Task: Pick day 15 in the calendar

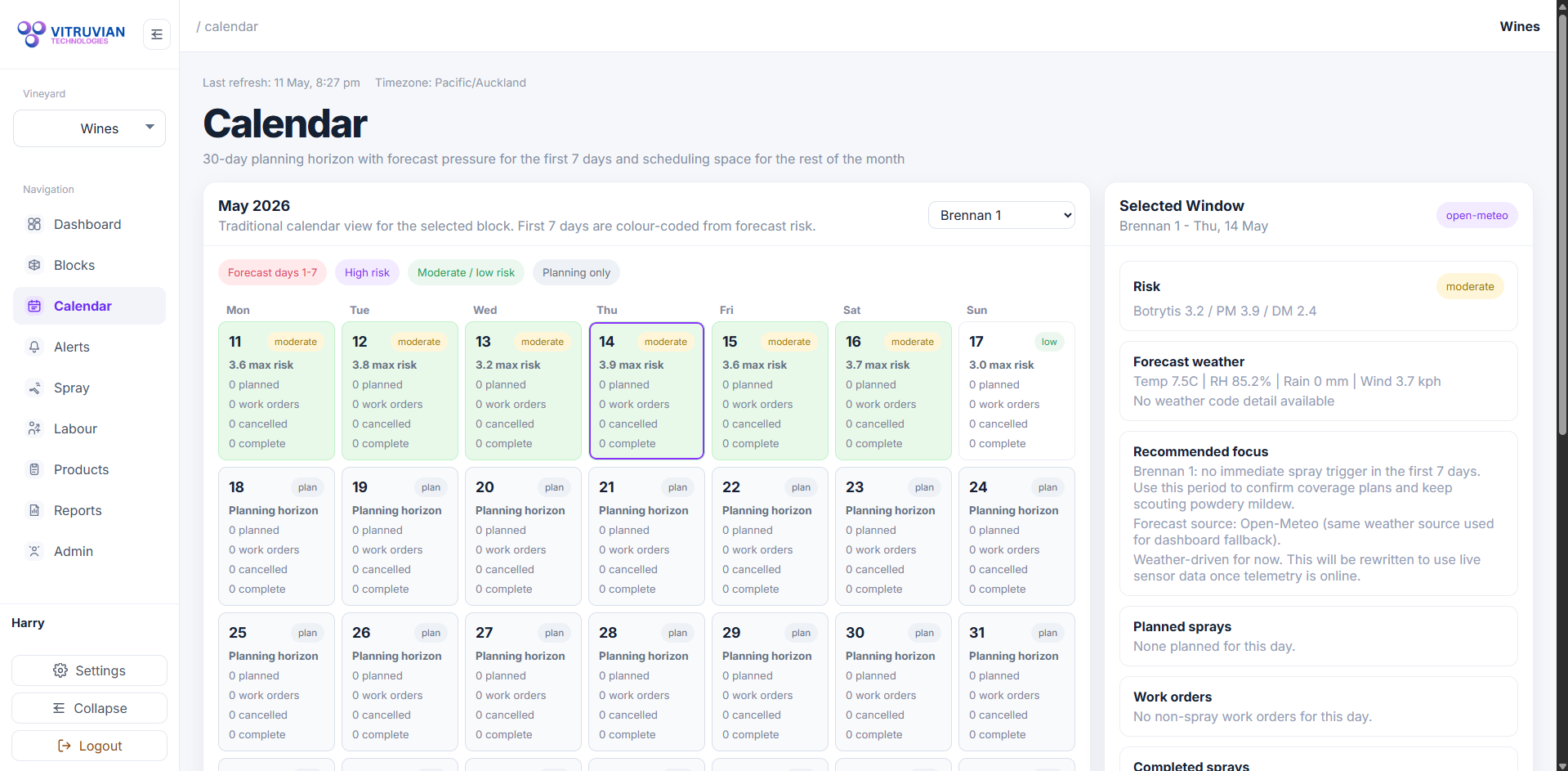Action: click(770, 391)
